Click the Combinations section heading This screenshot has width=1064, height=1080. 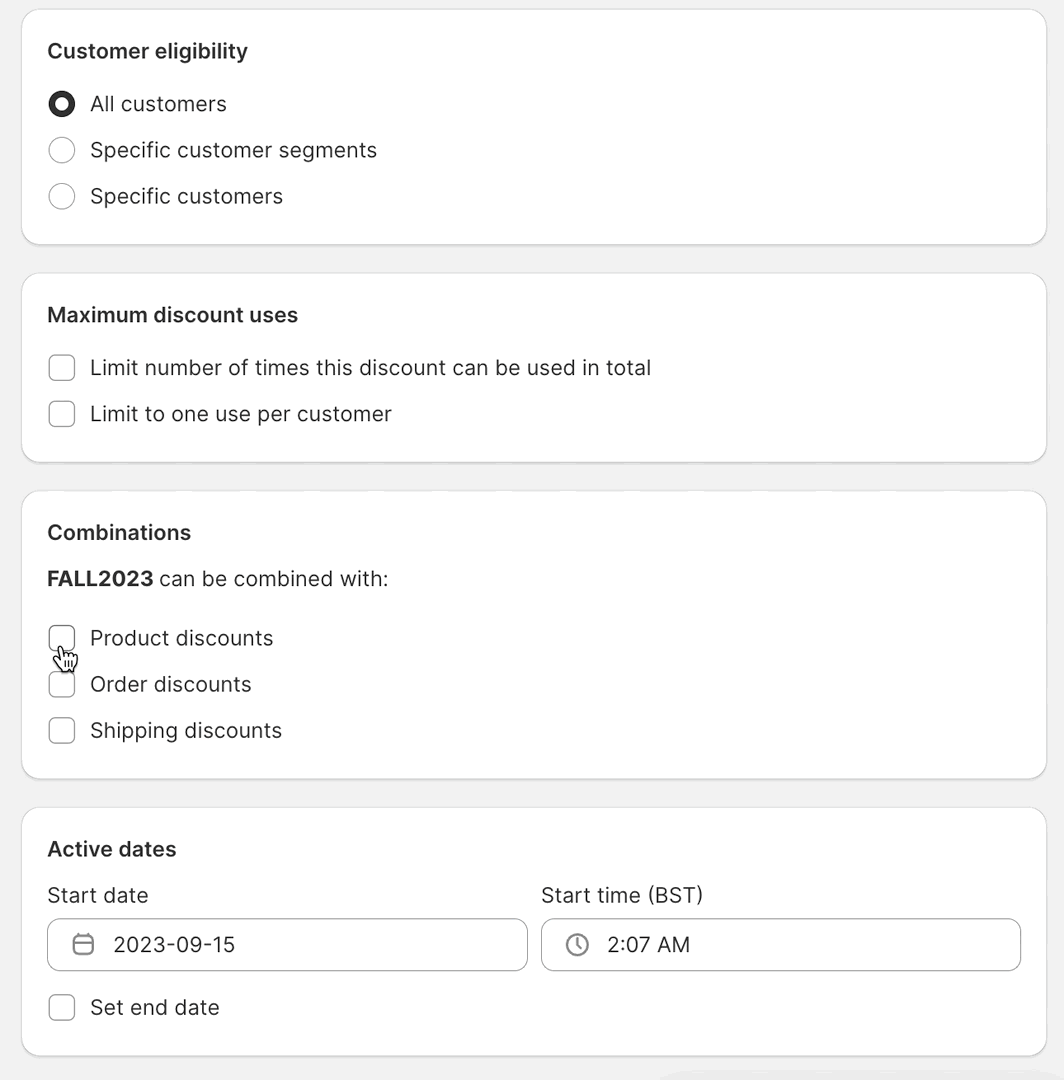pyautogui.click(x=119, y=532)
